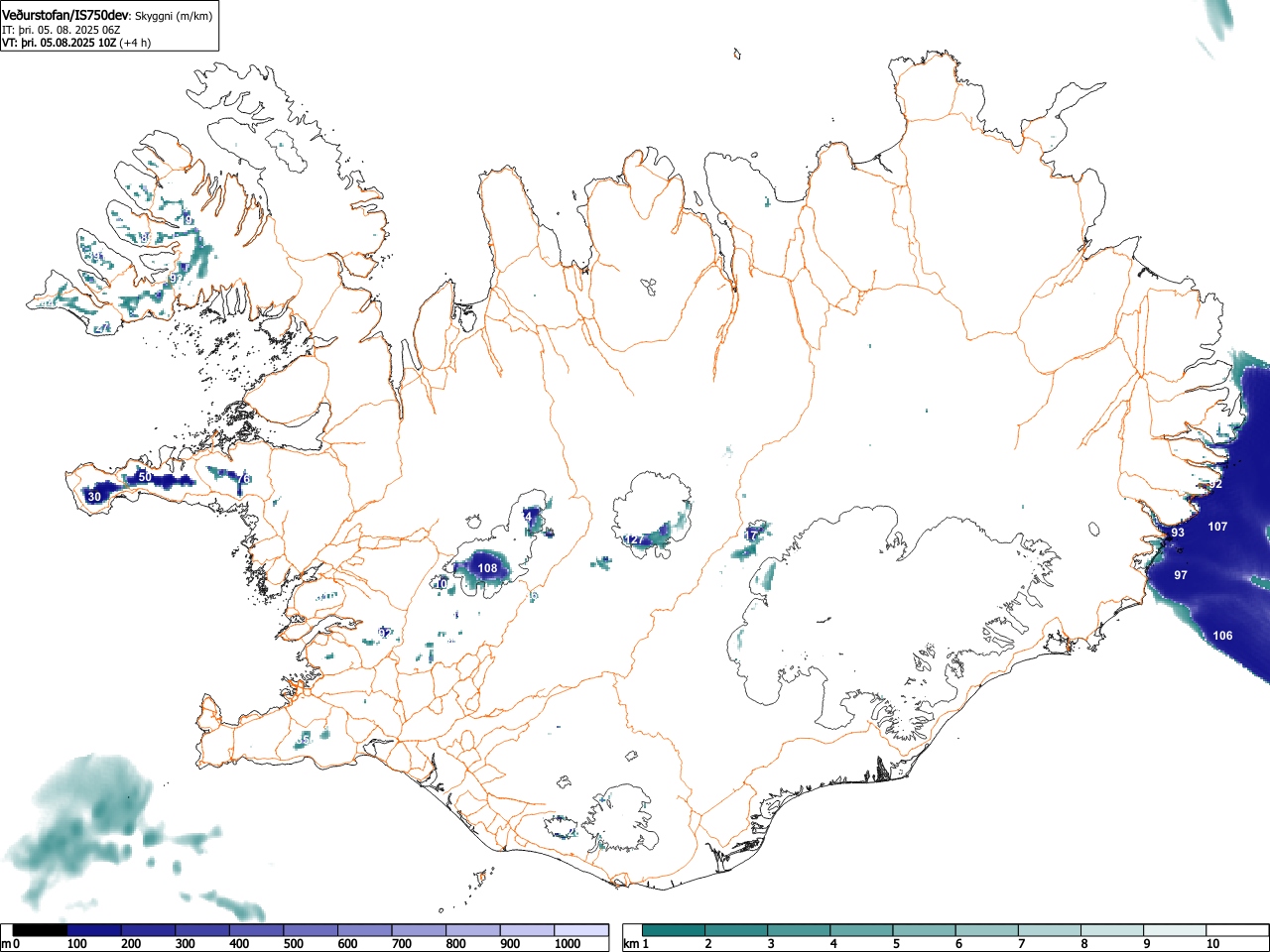Click the dark navy 100 m legend swatch

click(x=94, y=930)
